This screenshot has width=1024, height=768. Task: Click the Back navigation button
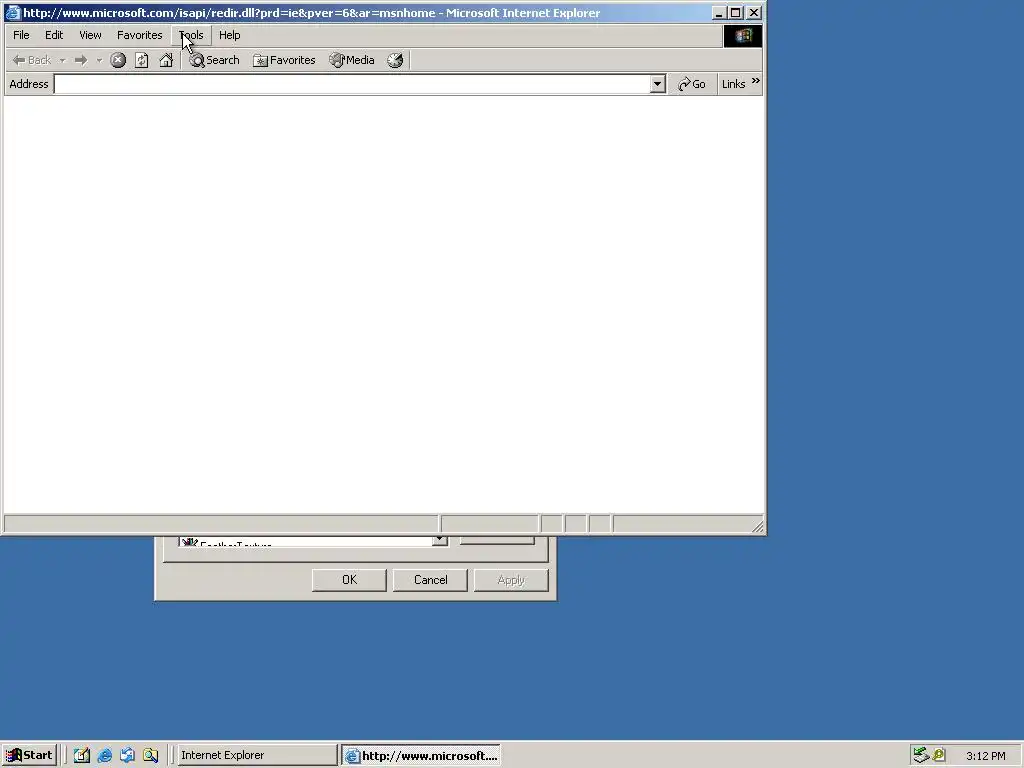(x=32, y=60)
